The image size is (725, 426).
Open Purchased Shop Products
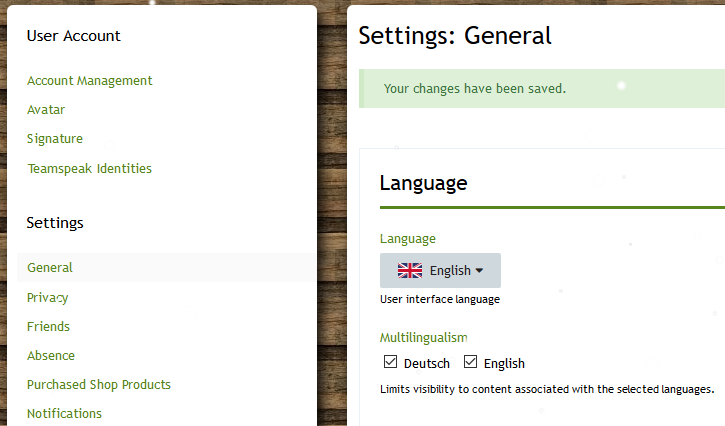pos(99,385)
